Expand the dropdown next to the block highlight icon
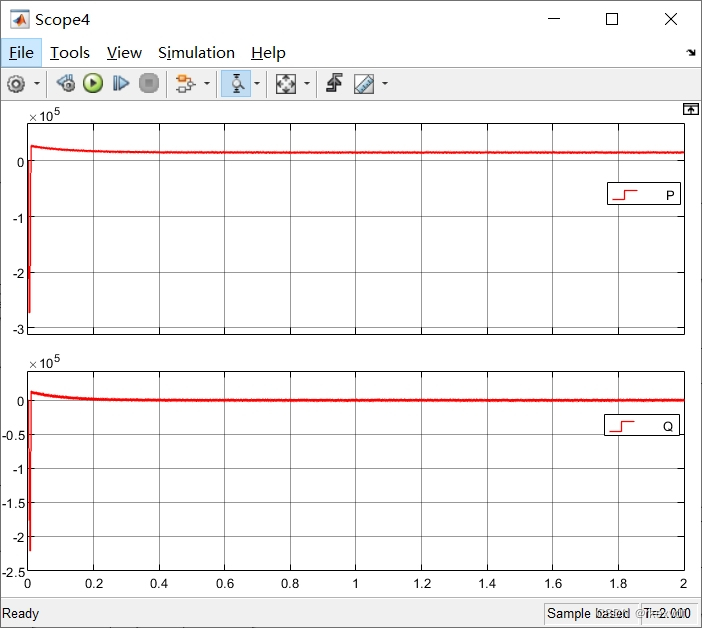The height and width of the screenshot is (628, 702). pos(207,84)
